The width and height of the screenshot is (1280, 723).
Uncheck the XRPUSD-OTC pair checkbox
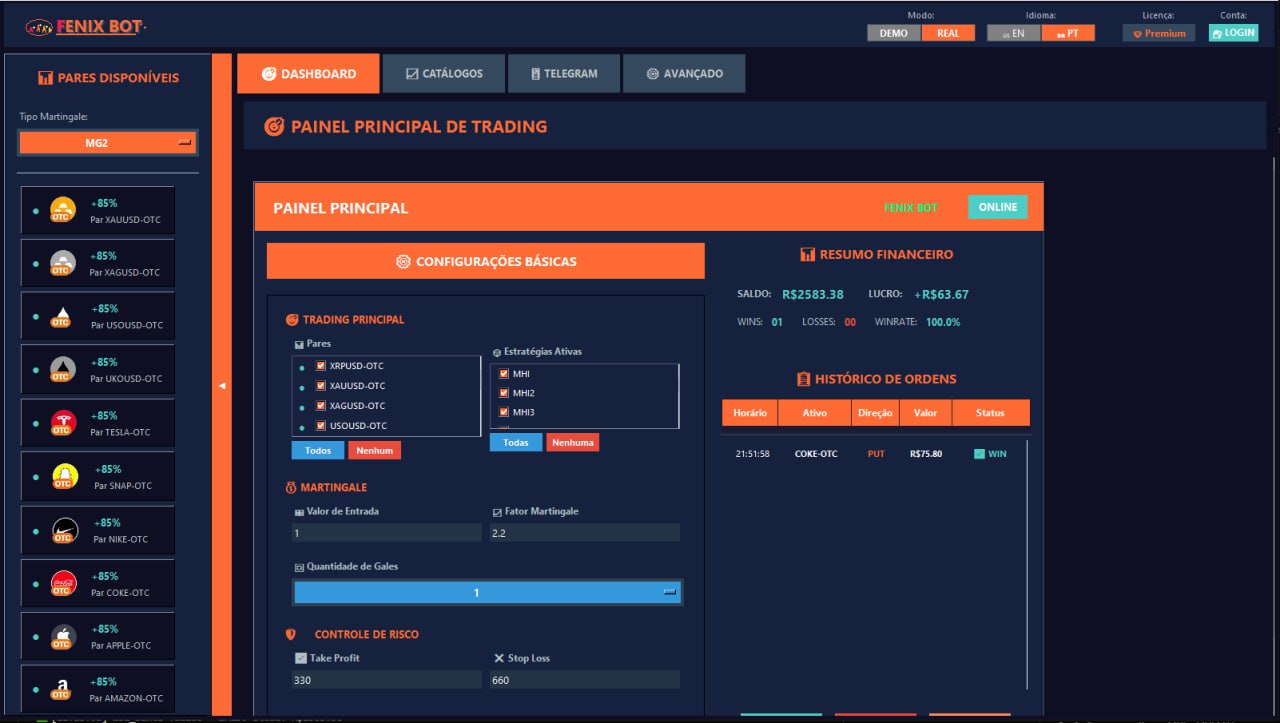(323, 366)
